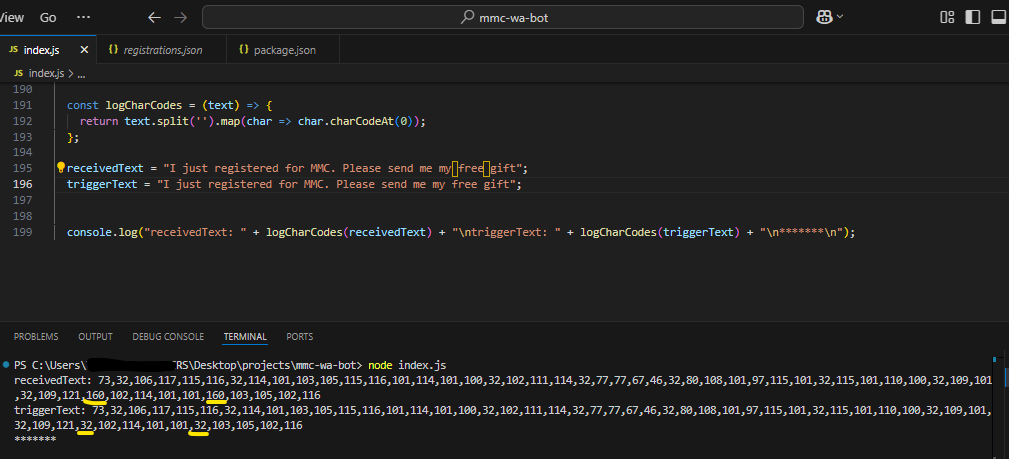This screenshot has width=1009, height=459.
Task: Go forward with the right arrow
Action: [x=181, y=17]
